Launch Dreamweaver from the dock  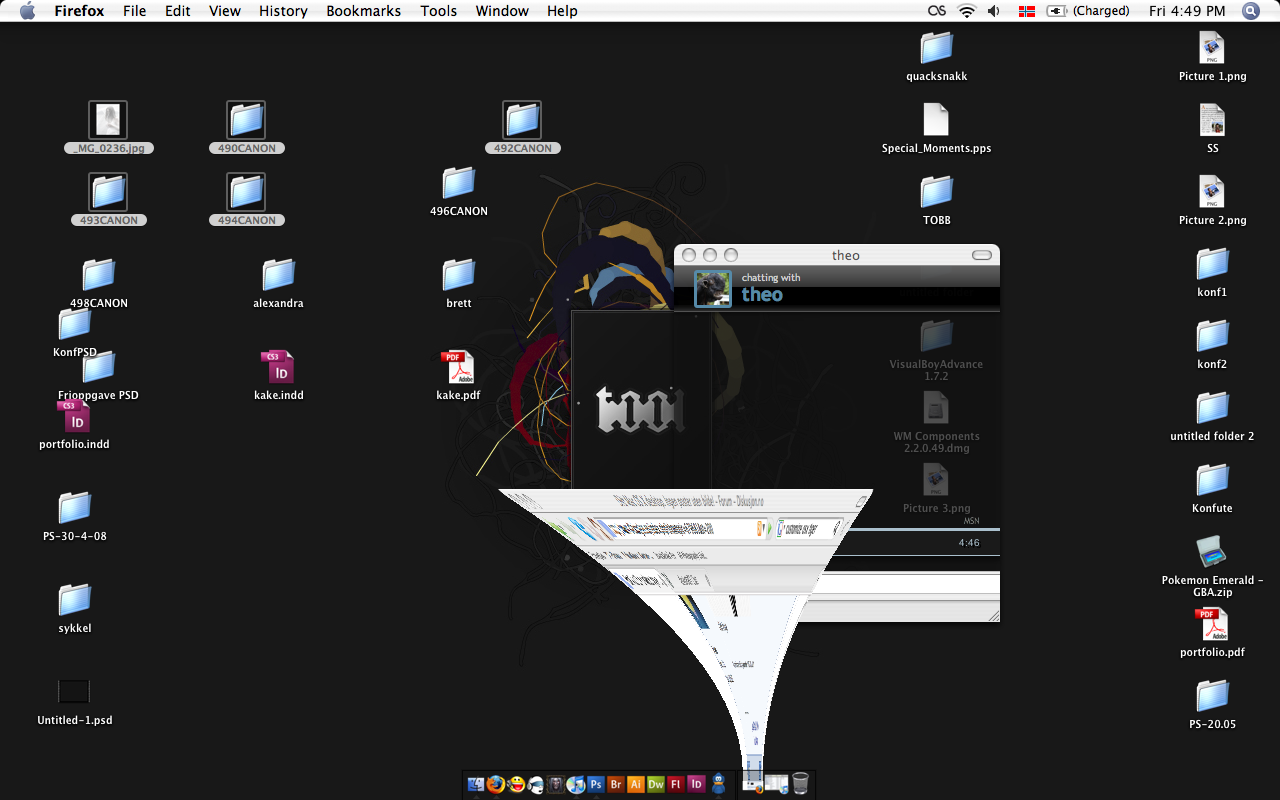click(656, 785)
